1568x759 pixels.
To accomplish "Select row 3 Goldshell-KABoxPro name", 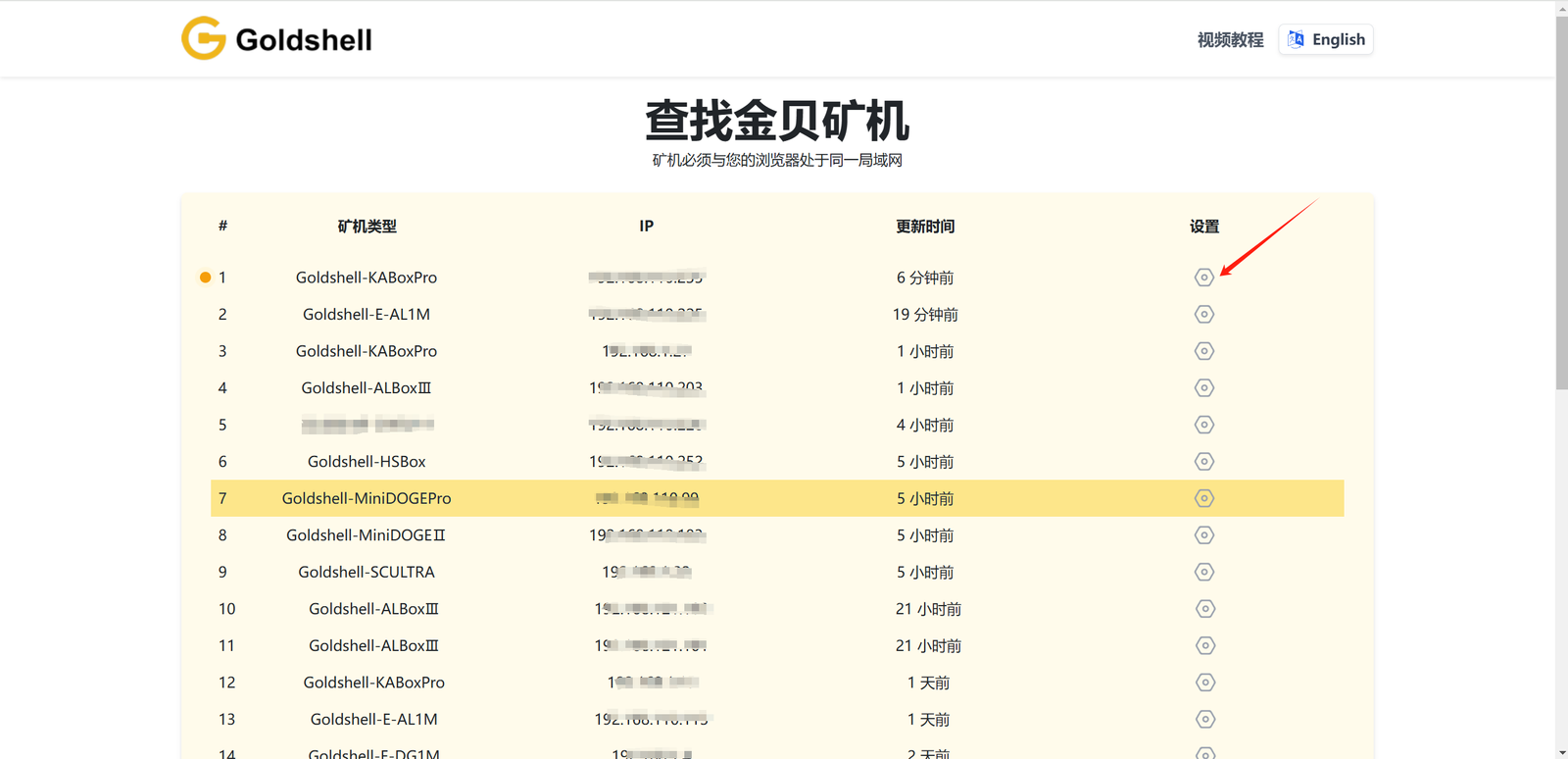I will 367,351.
